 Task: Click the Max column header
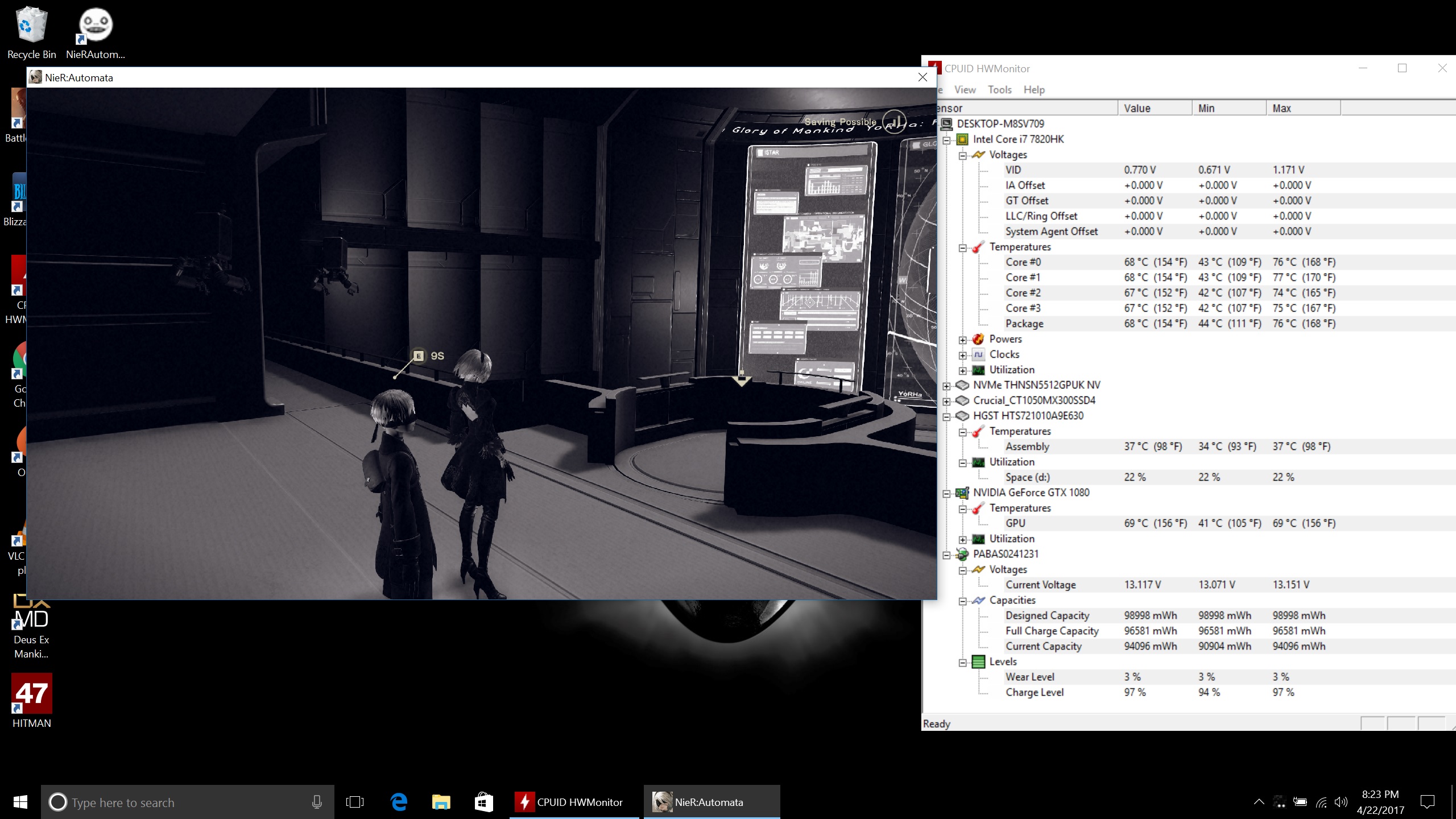[x=1304, y=108]
